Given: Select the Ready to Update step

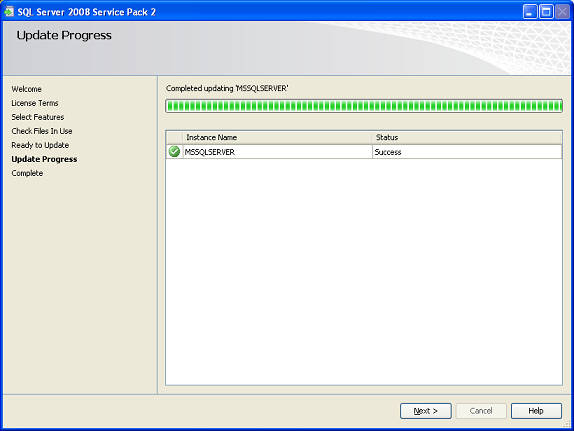Looking at the screenshot, I should tap(40, 145).
